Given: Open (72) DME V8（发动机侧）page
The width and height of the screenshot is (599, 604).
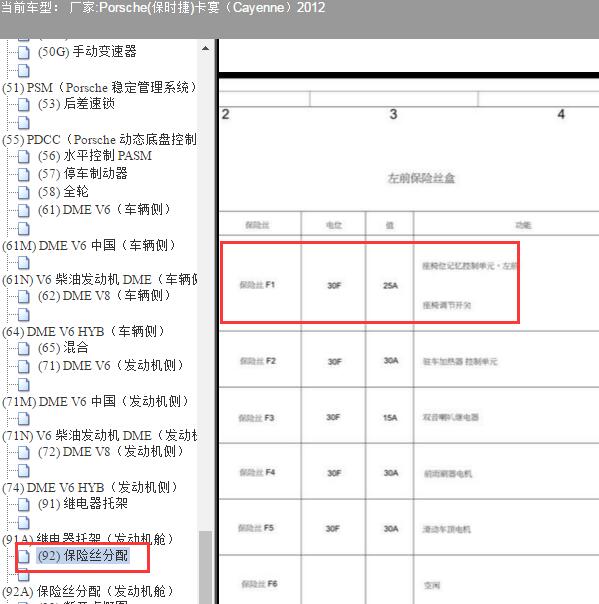Looking at the screenshot, I should pyautogui.click(x=111, y=451).
